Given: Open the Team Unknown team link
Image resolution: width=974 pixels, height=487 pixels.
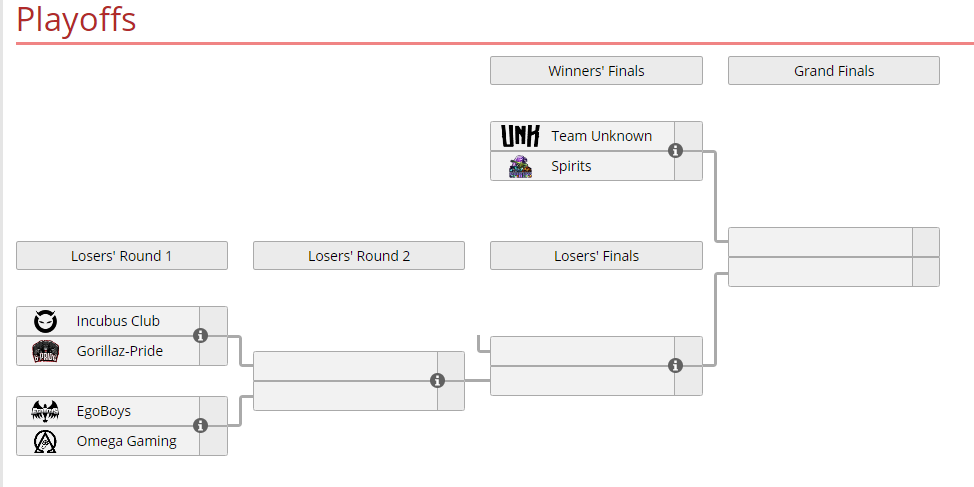Looking at the screenshot, I should pyautogui.click(x=601, y=136).
